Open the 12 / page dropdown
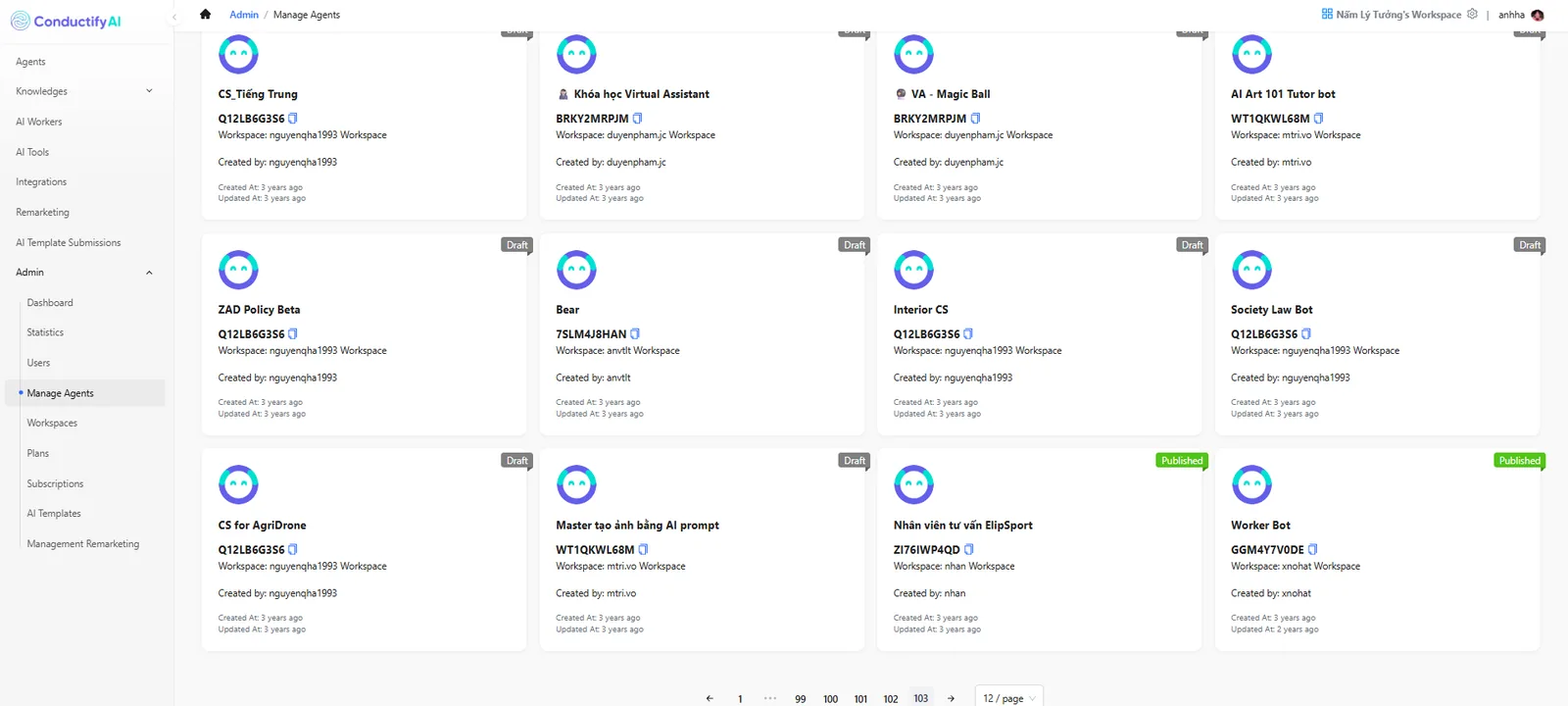This screenshot has width=1568, height=706. click(1009, 697)
